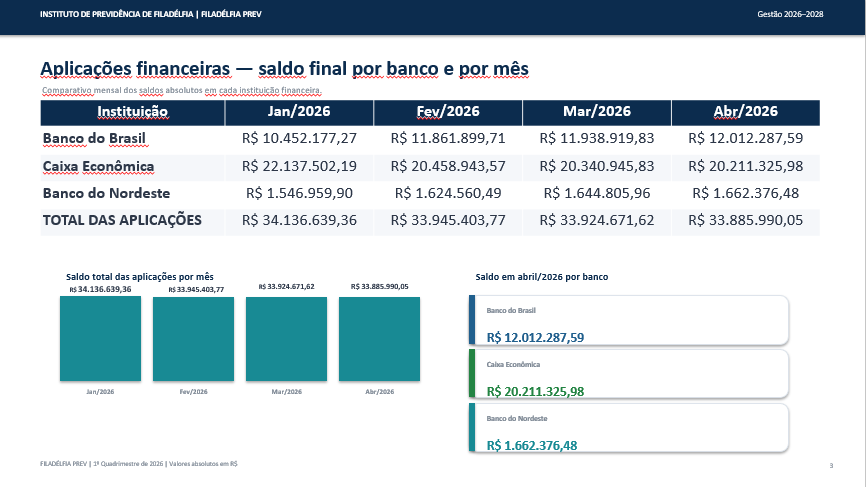The width and height of the screenshot is (866, 487).
Task: Click the Banco do Brasil April balance card
Action: pos(629,320)
